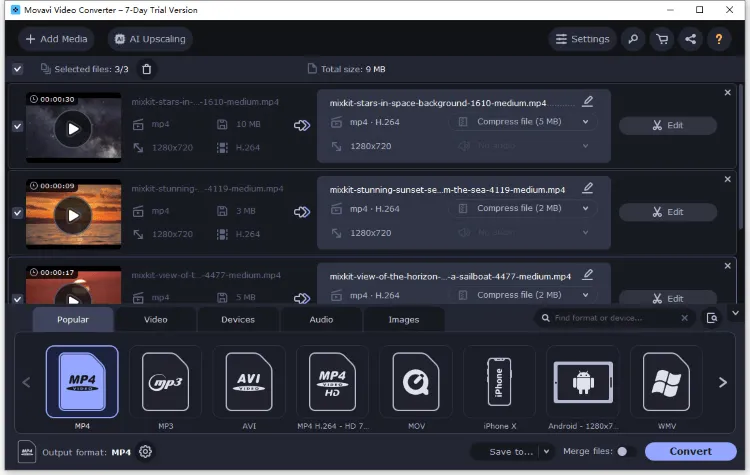Open the Settings menu button

tap(582, 39)
